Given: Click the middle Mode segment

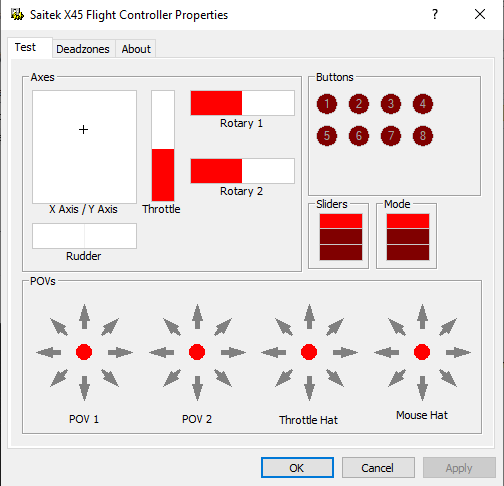Looking at the screenshot, I should (x=408, y=237).
